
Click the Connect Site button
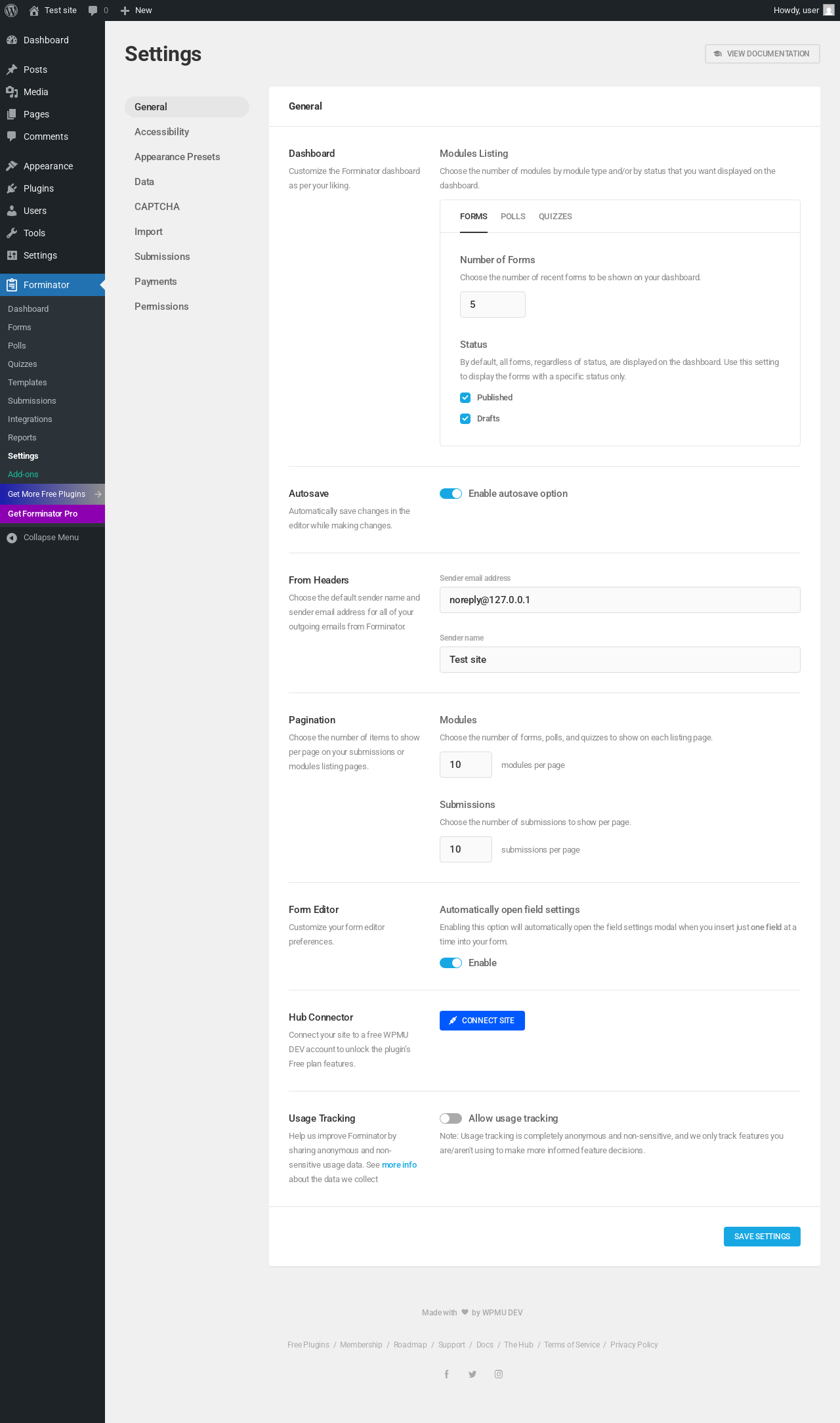point(482,1021)
